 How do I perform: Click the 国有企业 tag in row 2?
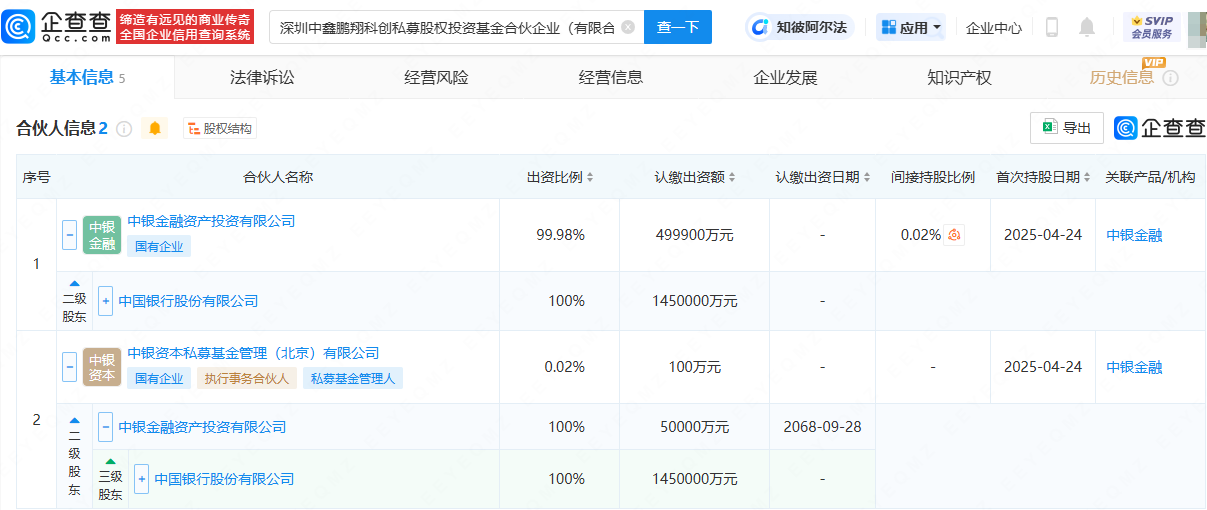159,378
